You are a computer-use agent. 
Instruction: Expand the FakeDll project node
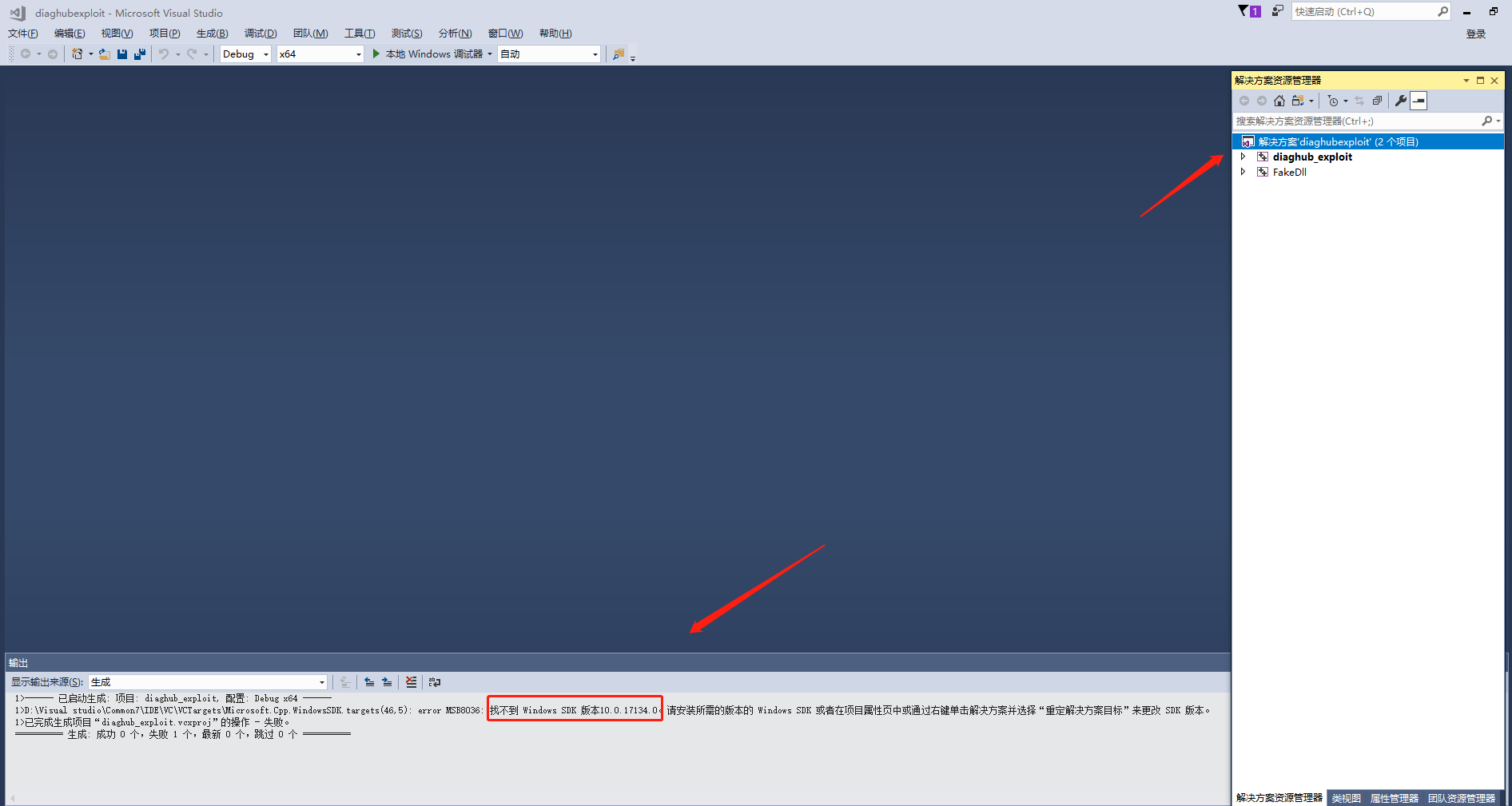pyautogui.click(x=1243, y=172)
